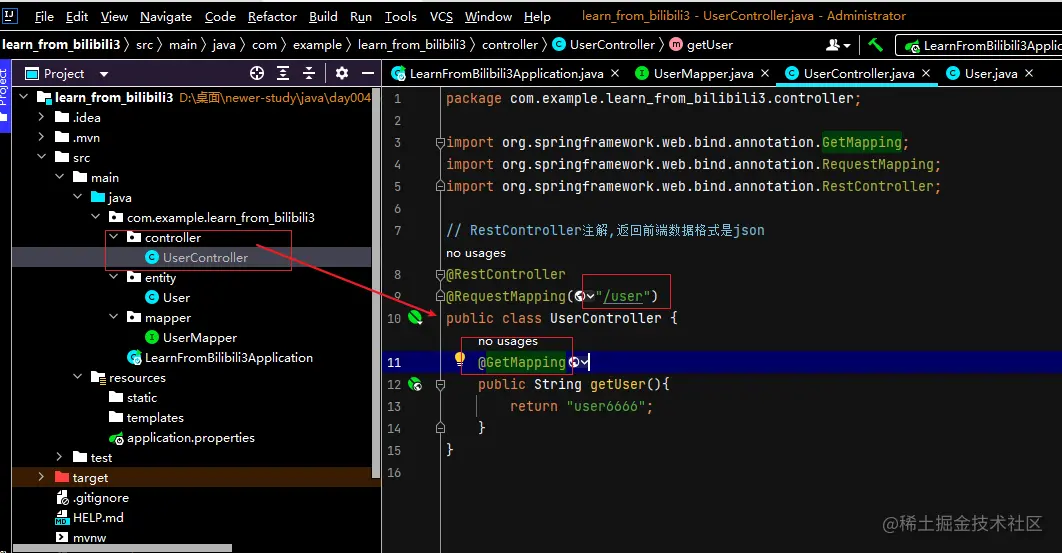1062x553 pixels.
Task: Click the locate/select opened file target icon
Action: tap(257, 73)
